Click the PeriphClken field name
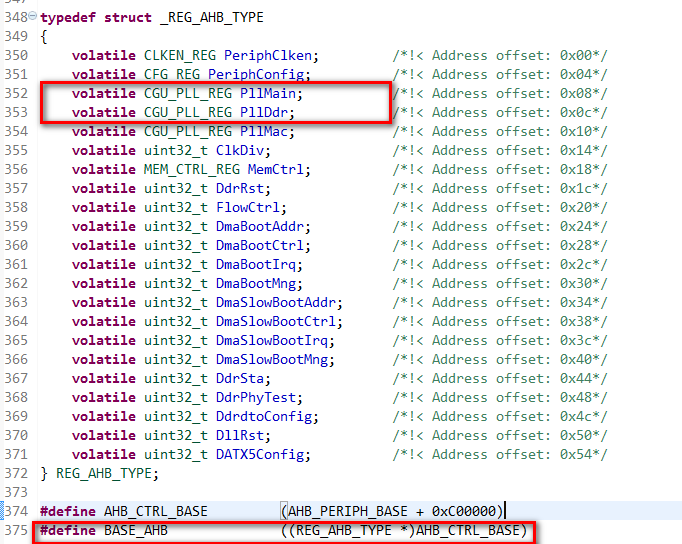Screen dimensions: 682x544 (268, 56)
